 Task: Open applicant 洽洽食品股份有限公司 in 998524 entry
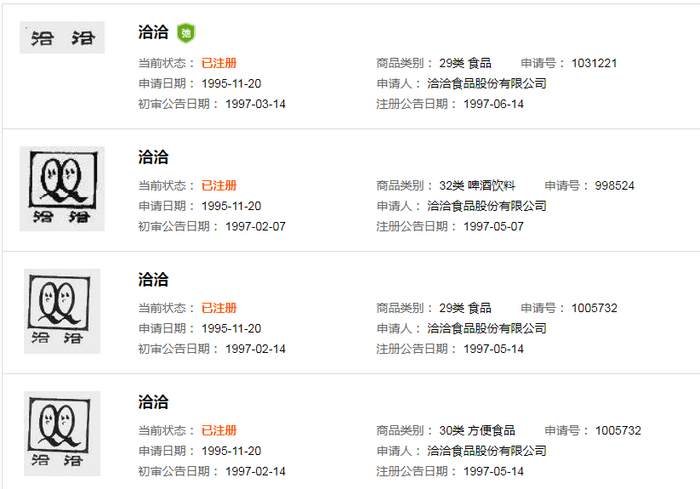487,206
